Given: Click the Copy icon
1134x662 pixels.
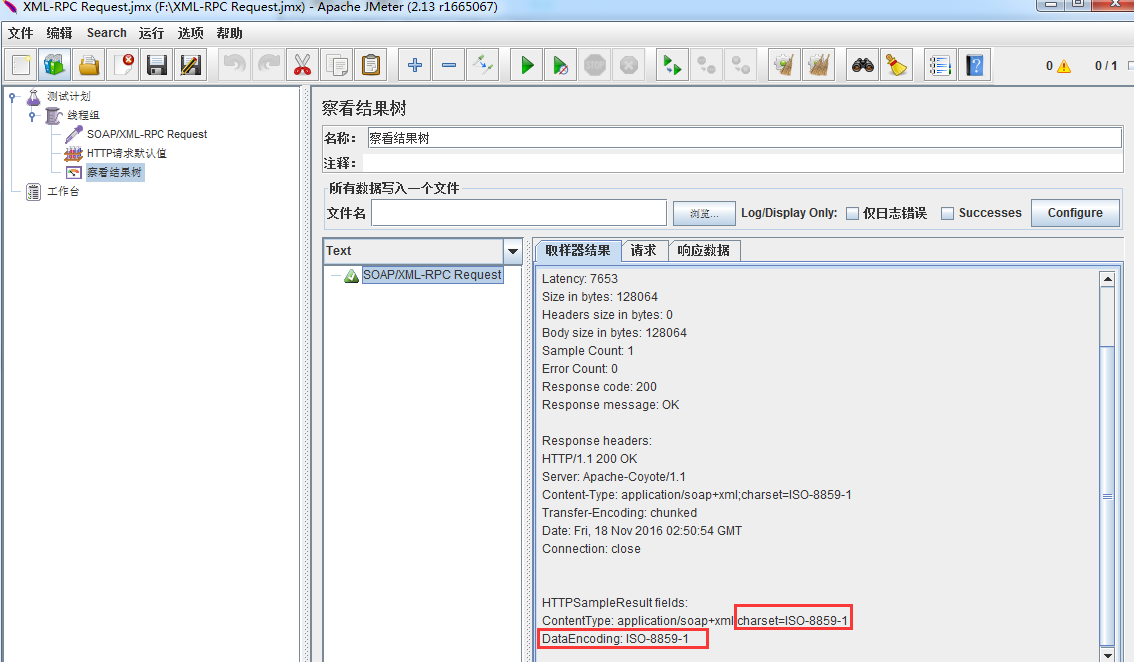Looking at the screenshot, I should (x=337, y=65).
